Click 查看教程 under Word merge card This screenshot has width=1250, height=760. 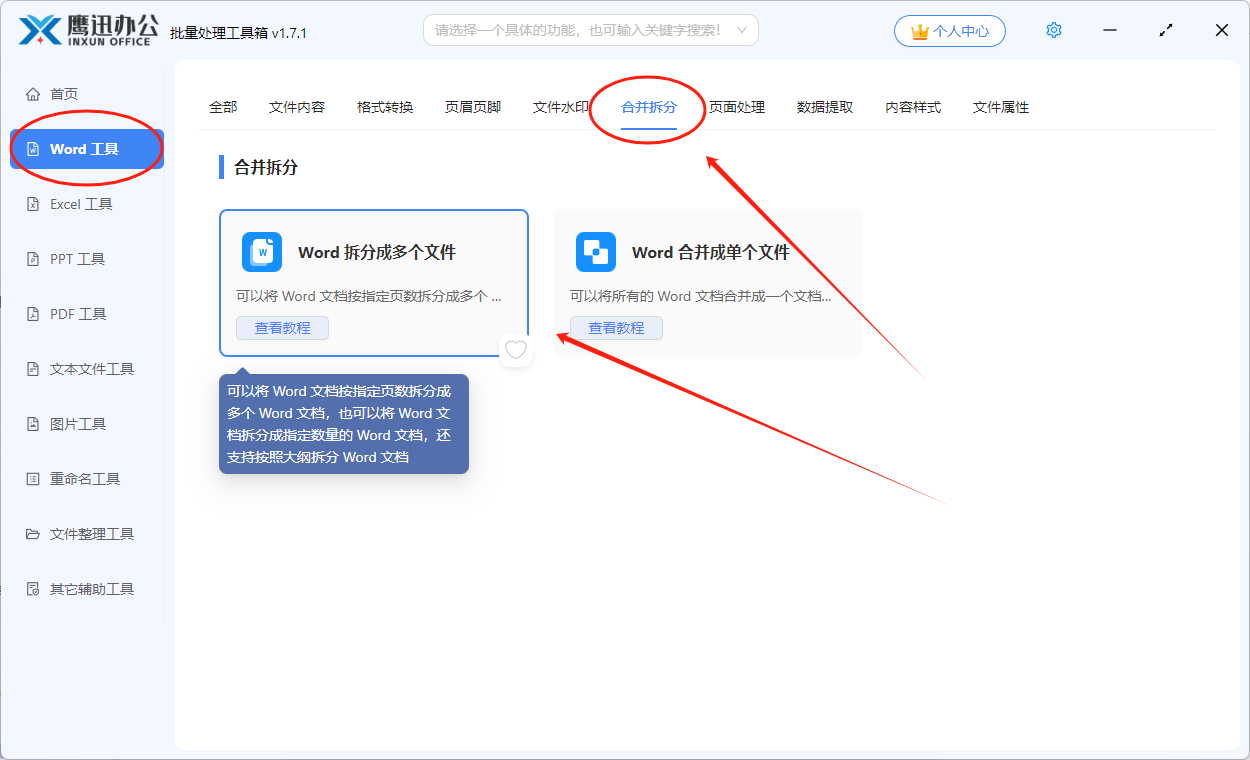click(x=616, y=328)
